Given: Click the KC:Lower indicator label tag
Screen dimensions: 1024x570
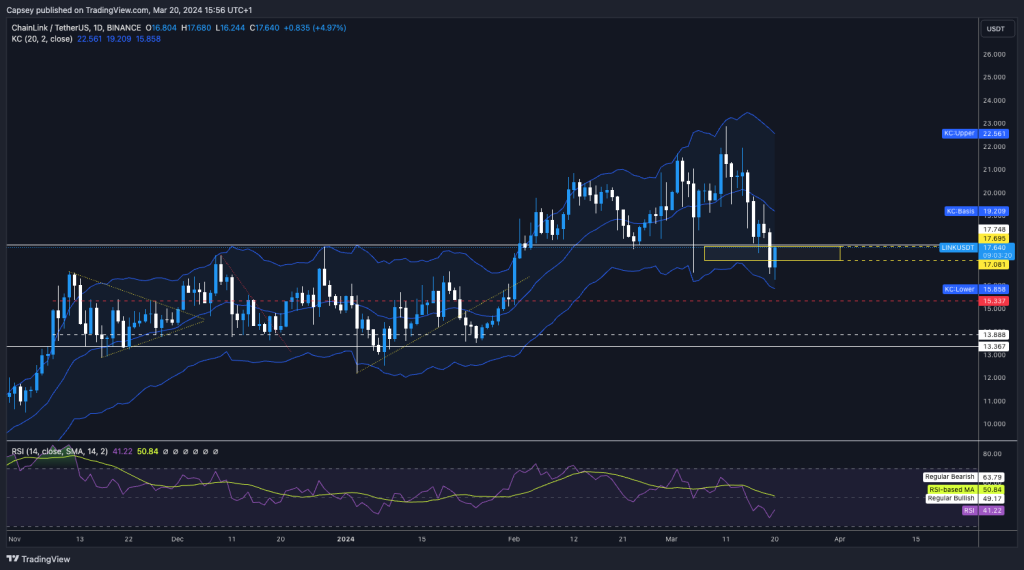Looking at the screenshot, I should coord(959,289).
